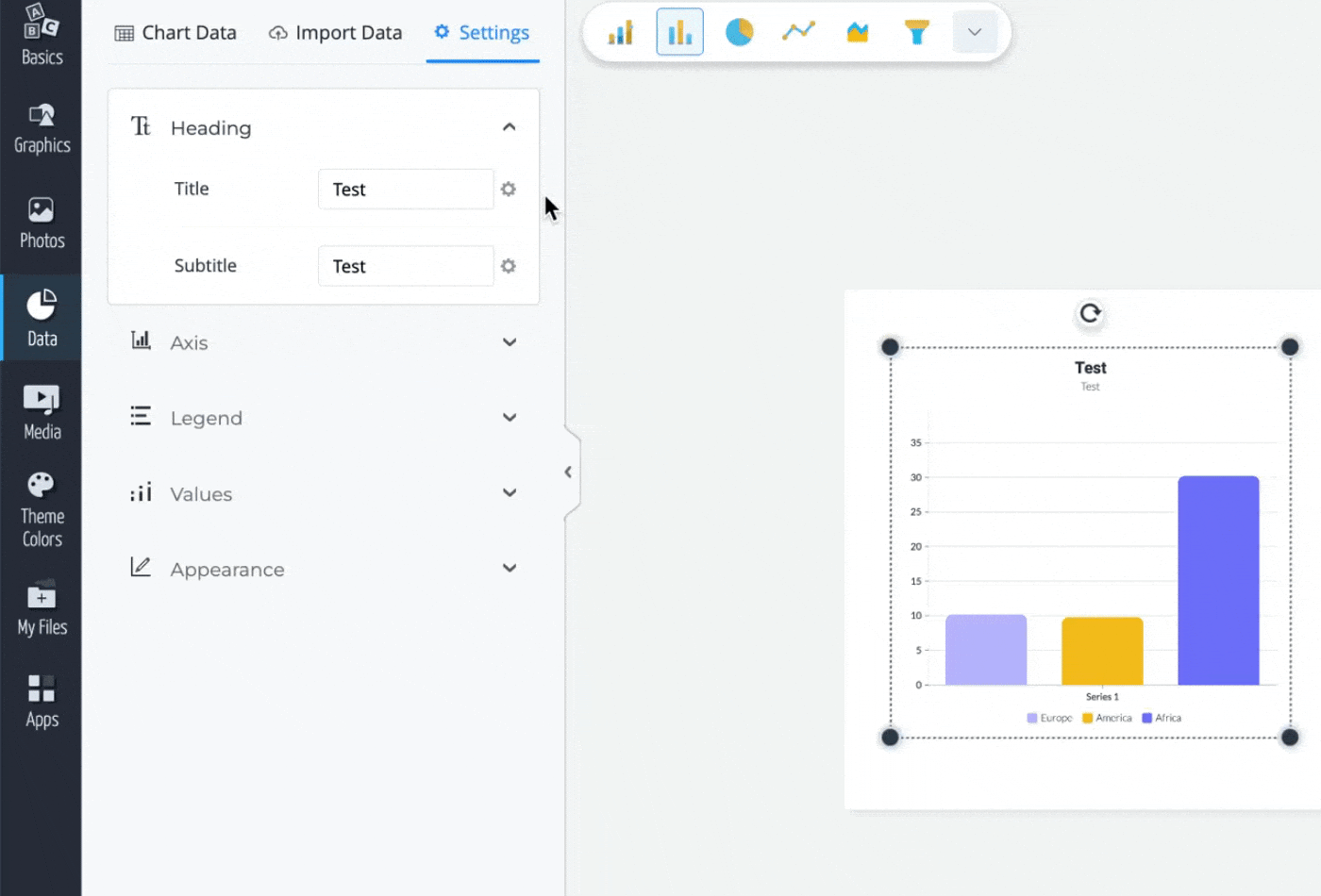Choose the pie chart type icon

(x=739, y=33)
